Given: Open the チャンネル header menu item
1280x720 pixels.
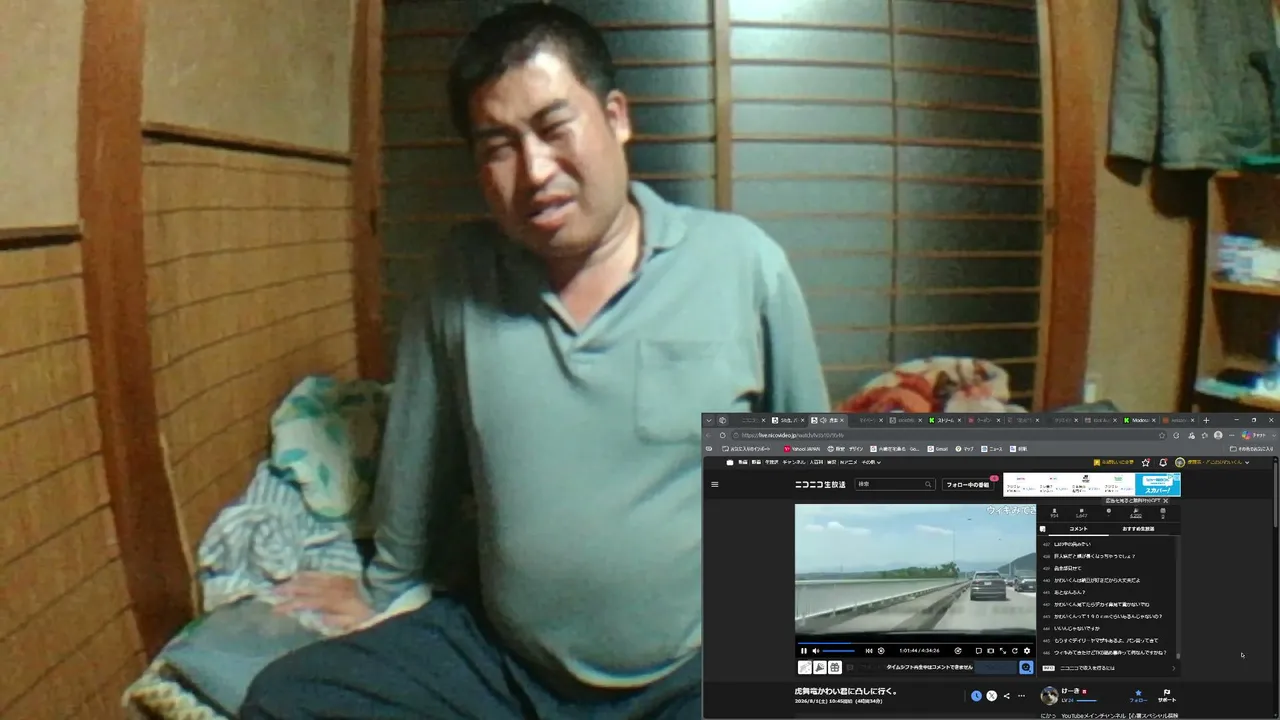Looking at the screenshot, I should tap(794, 462).
